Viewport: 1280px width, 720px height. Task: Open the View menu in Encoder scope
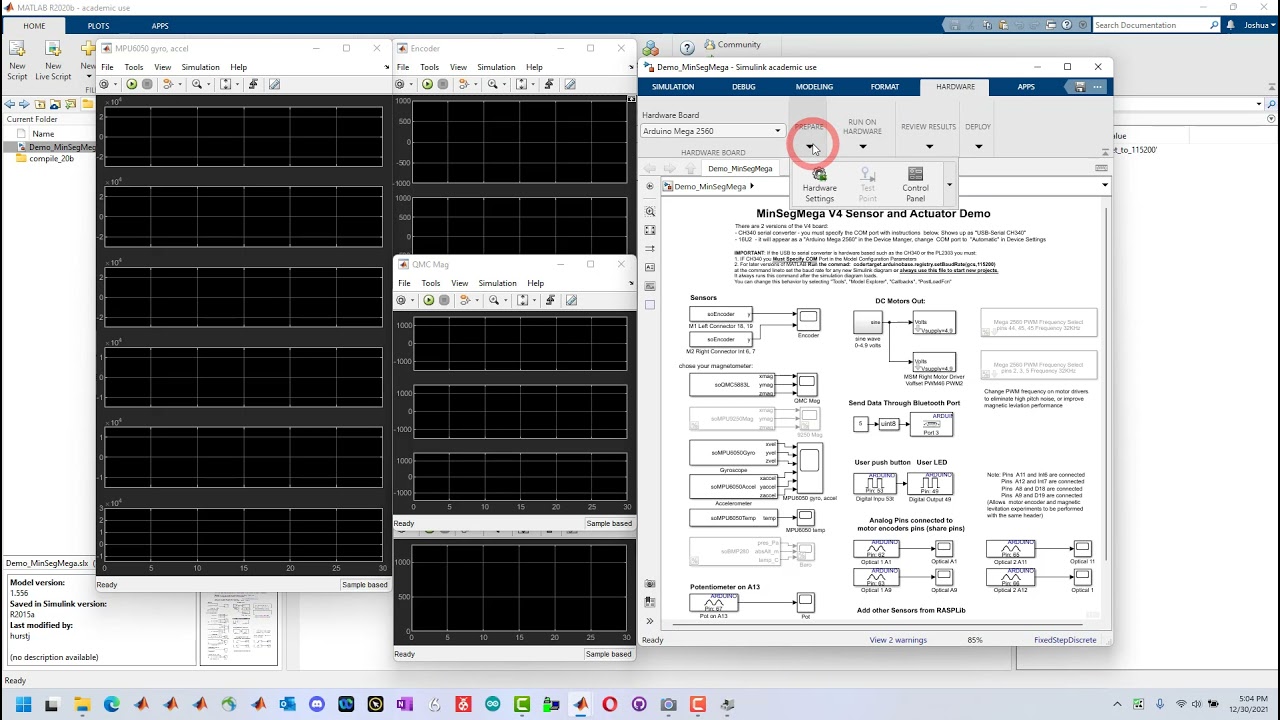click(x=458, y=67)
